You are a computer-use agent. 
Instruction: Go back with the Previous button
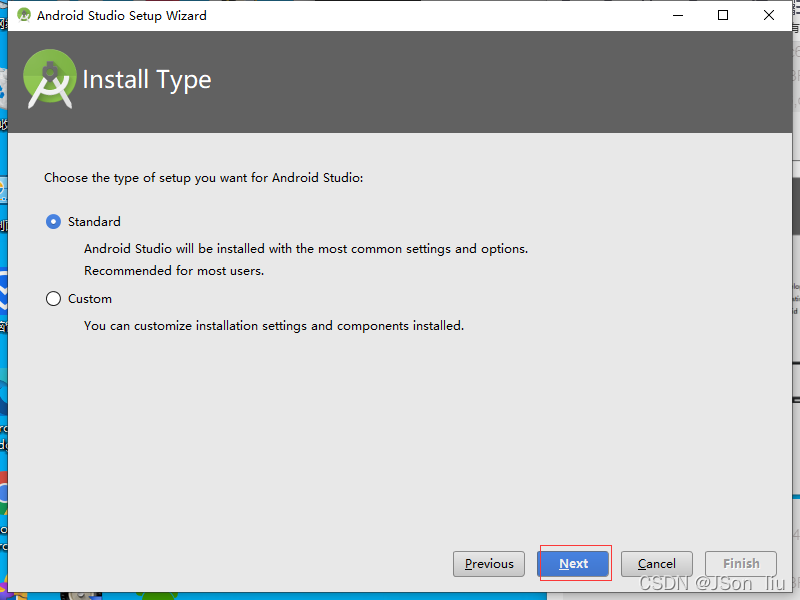tap(489, 564)
